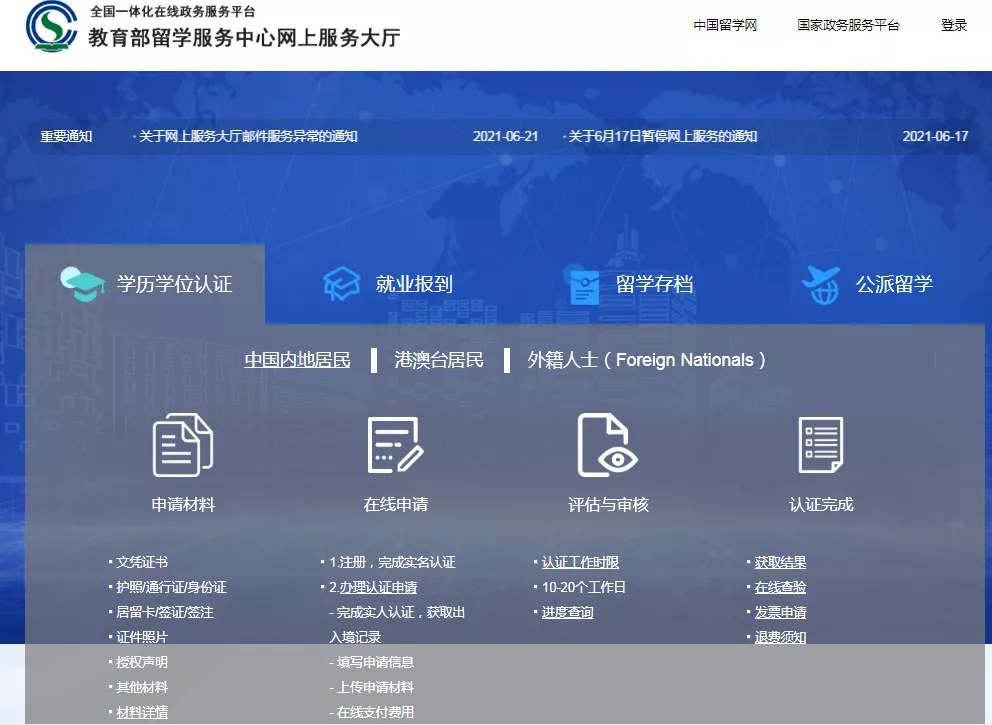The image size is (992, 725).
Task: Open the 就业报到 tab
Action: coord(414,284)
